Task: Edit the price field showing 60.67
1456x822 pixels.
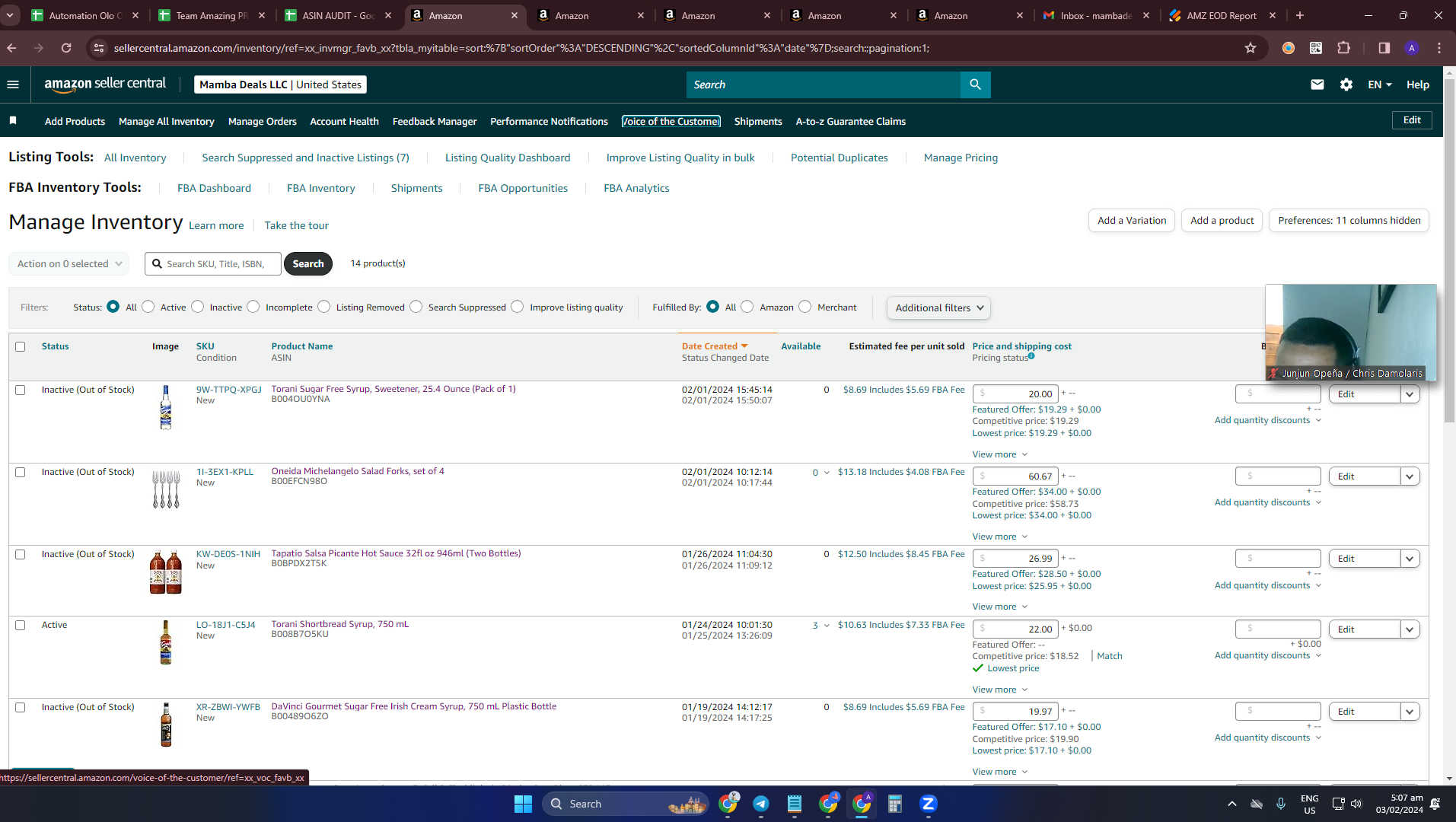Action: tap(1015, 476)
